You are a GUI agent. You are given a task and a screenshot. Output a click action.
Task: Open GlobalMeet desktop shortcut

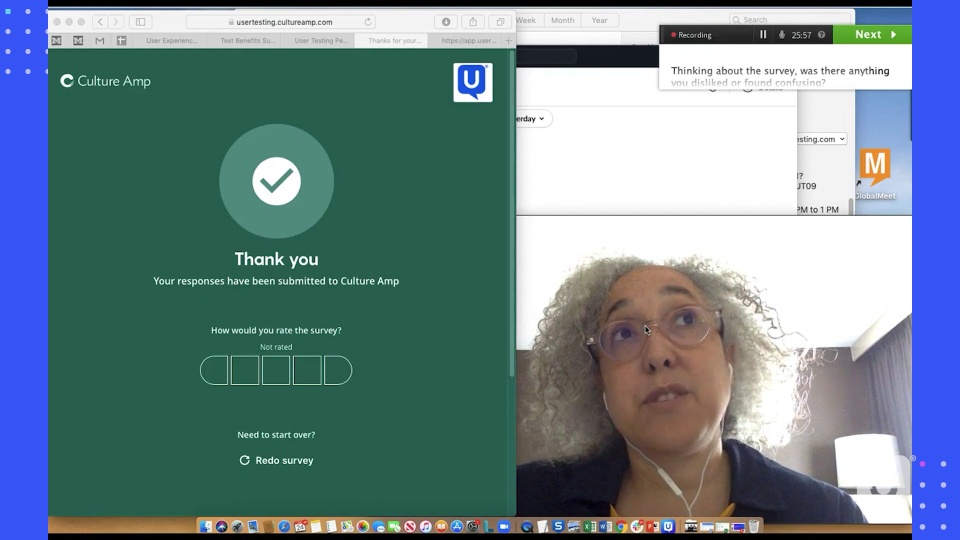pos(875,174)
